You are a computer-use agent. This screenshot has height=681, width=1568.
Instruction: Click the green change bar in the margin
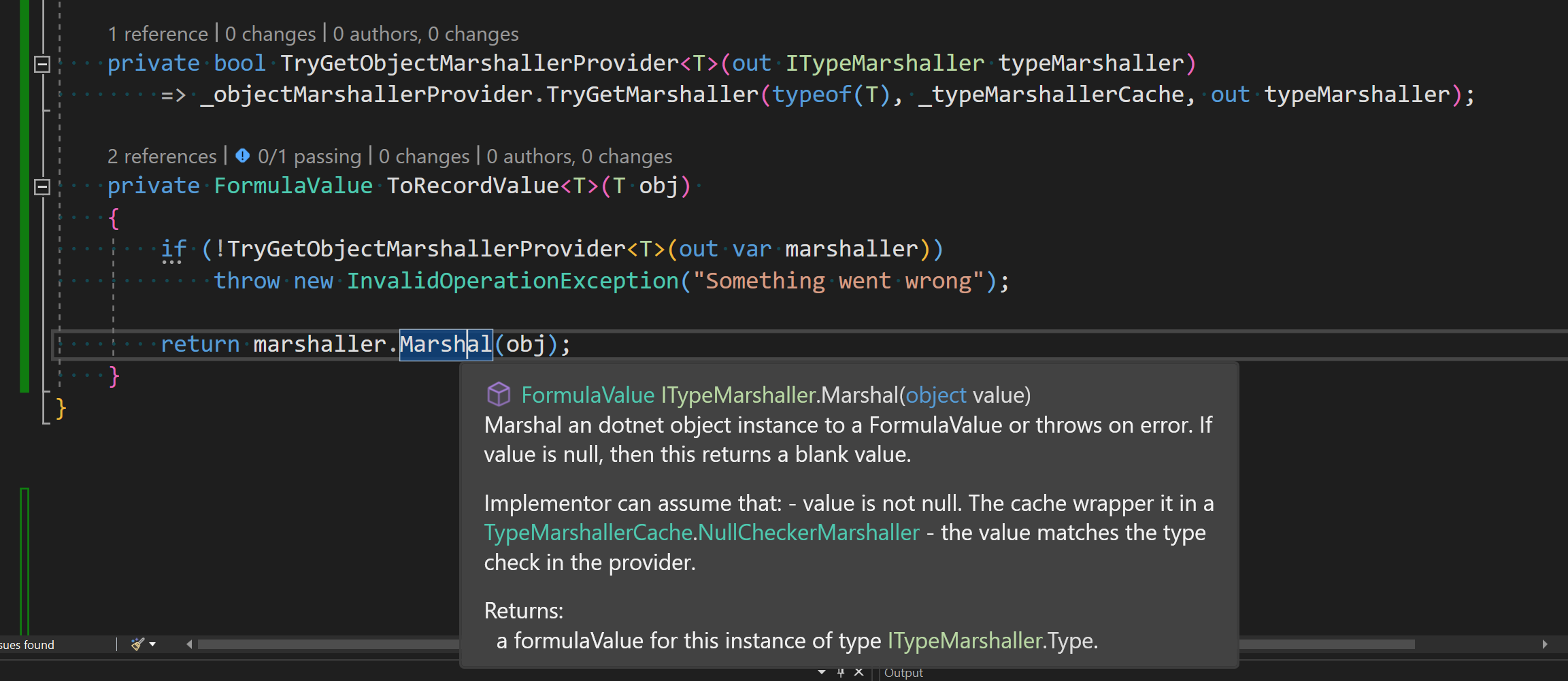click(x=24, y=204)
